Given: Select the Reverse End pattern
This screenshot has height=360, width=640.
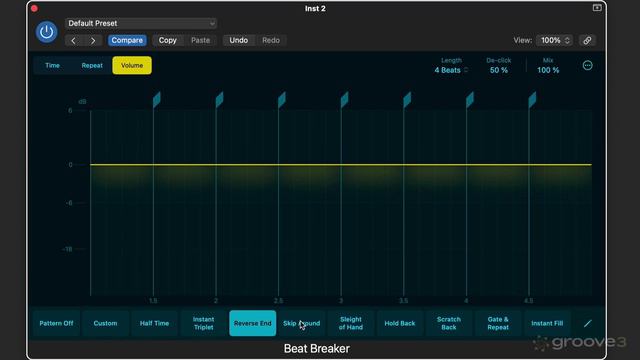Looking at the screenshot, I should pyautogui.click(x=253, y=323).
